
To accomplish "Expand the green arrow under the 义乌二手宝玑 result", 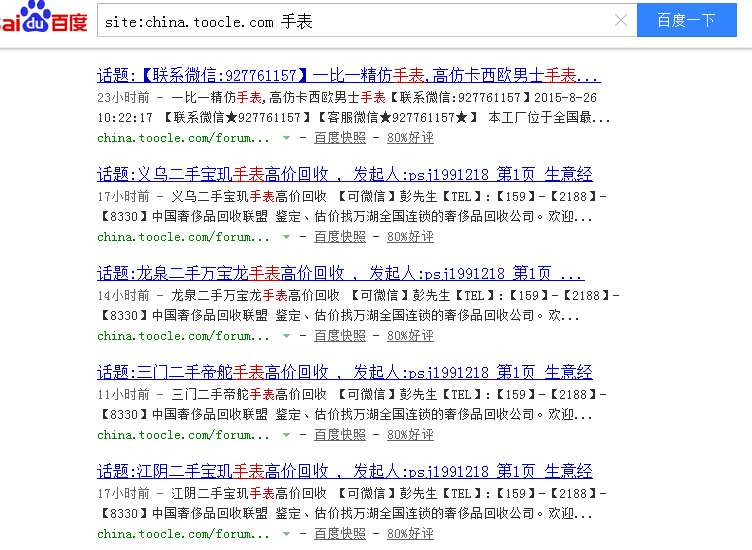I will [286, 237].
